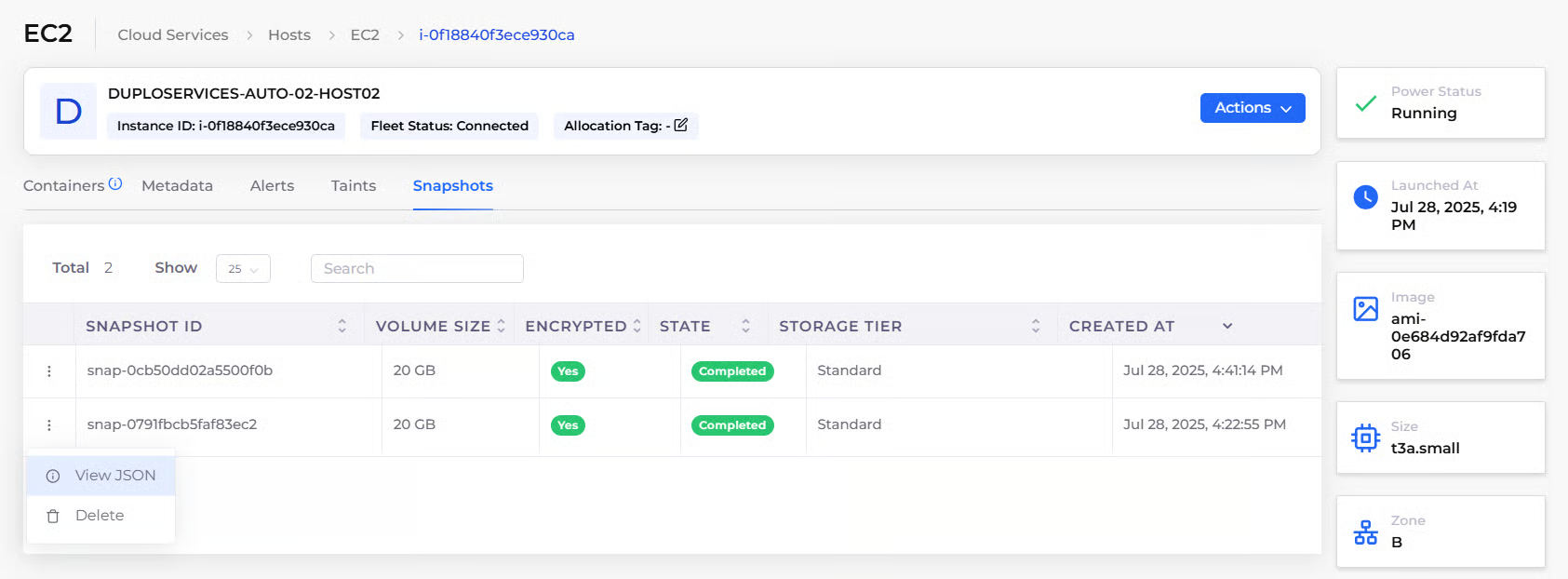The height and width of the screenshot is (579, 1568).
Task: Click the 4:22:55 PM created date
Action: (1205, 424)
